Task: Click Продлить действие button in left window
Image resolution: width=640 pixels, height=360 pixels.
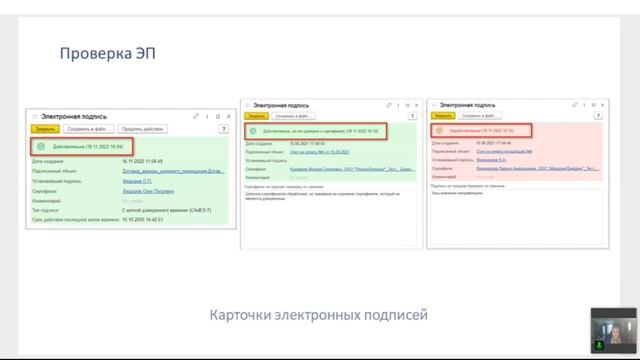Action: (142, 129)
